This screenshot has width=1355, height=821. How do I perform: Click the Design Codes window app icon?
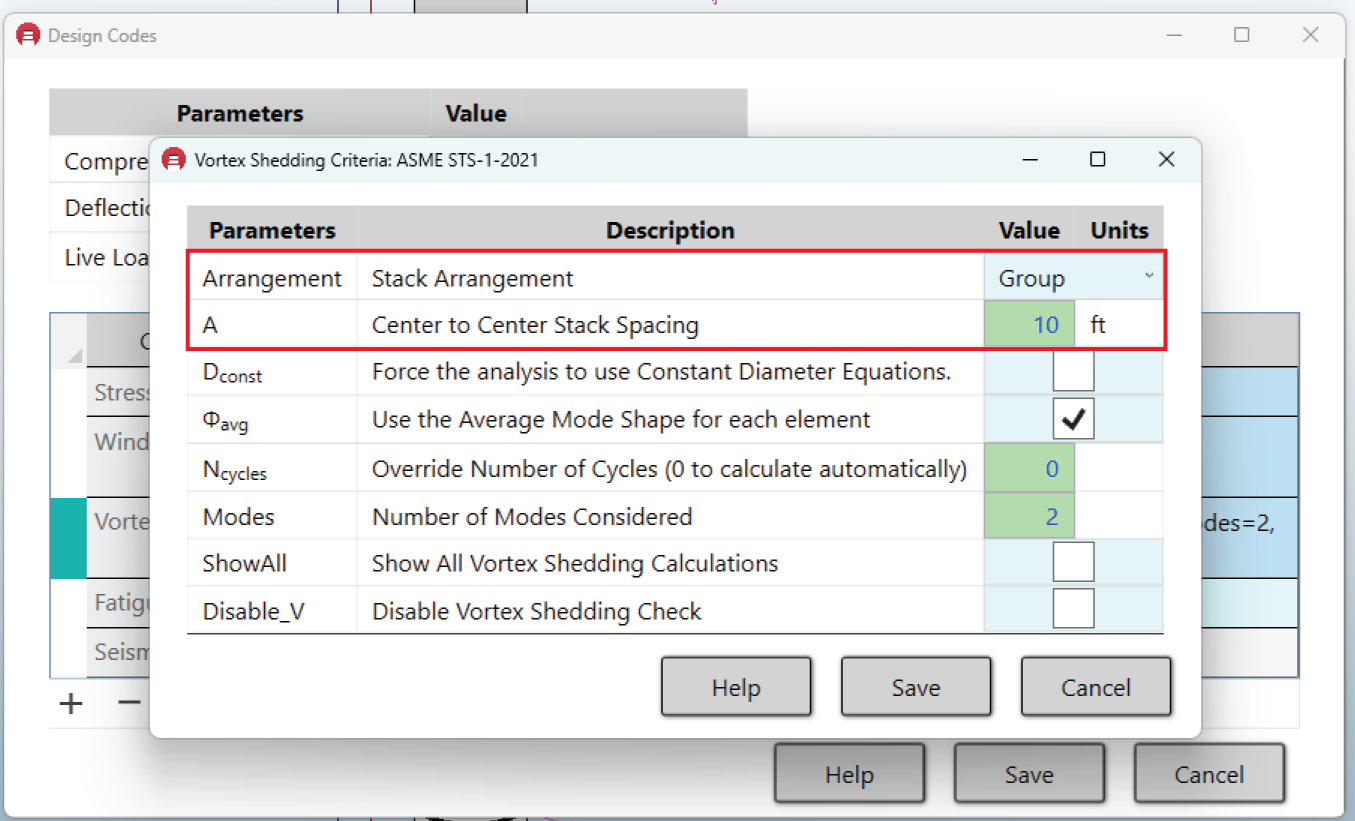click(x=28, y=36)
